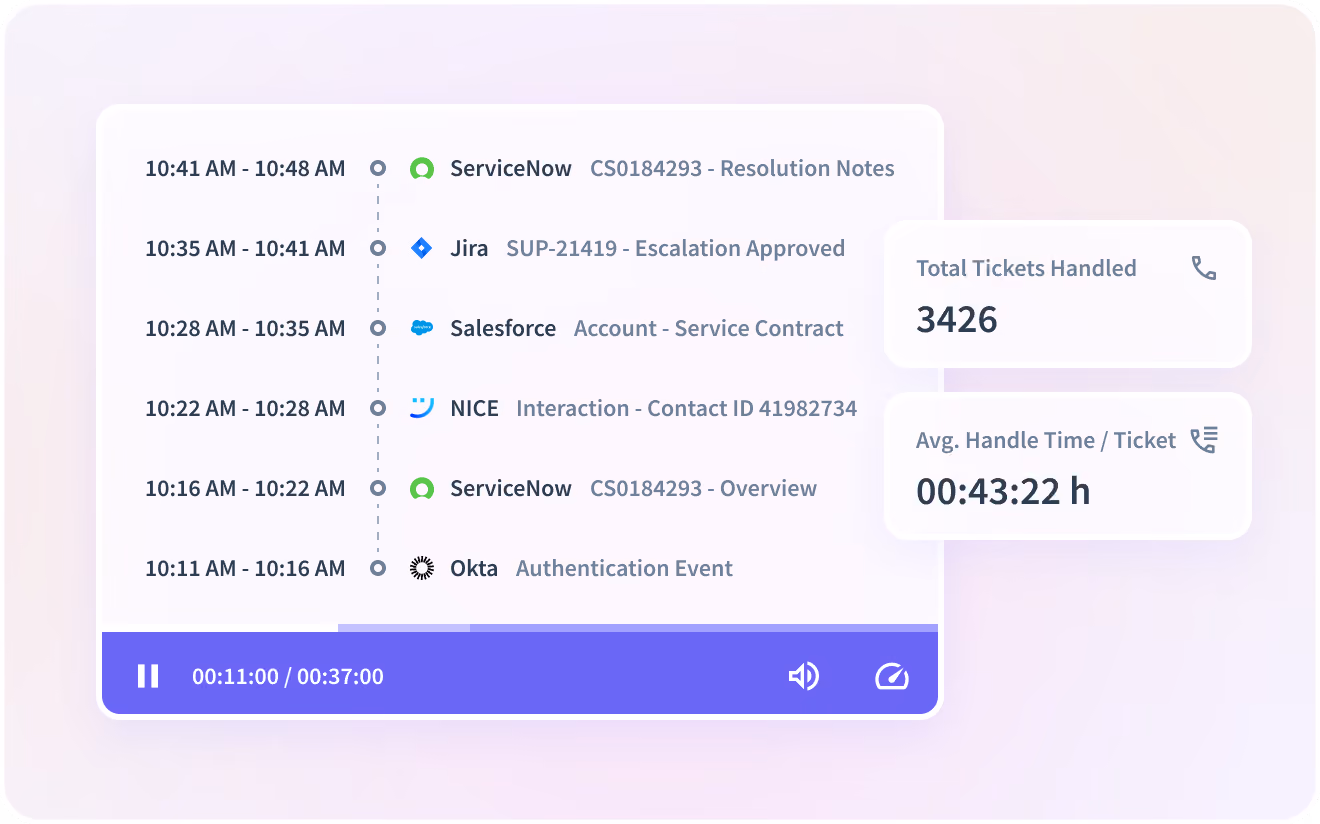Click the 00:43:22 h handle time value

[x=1003, y=491]
